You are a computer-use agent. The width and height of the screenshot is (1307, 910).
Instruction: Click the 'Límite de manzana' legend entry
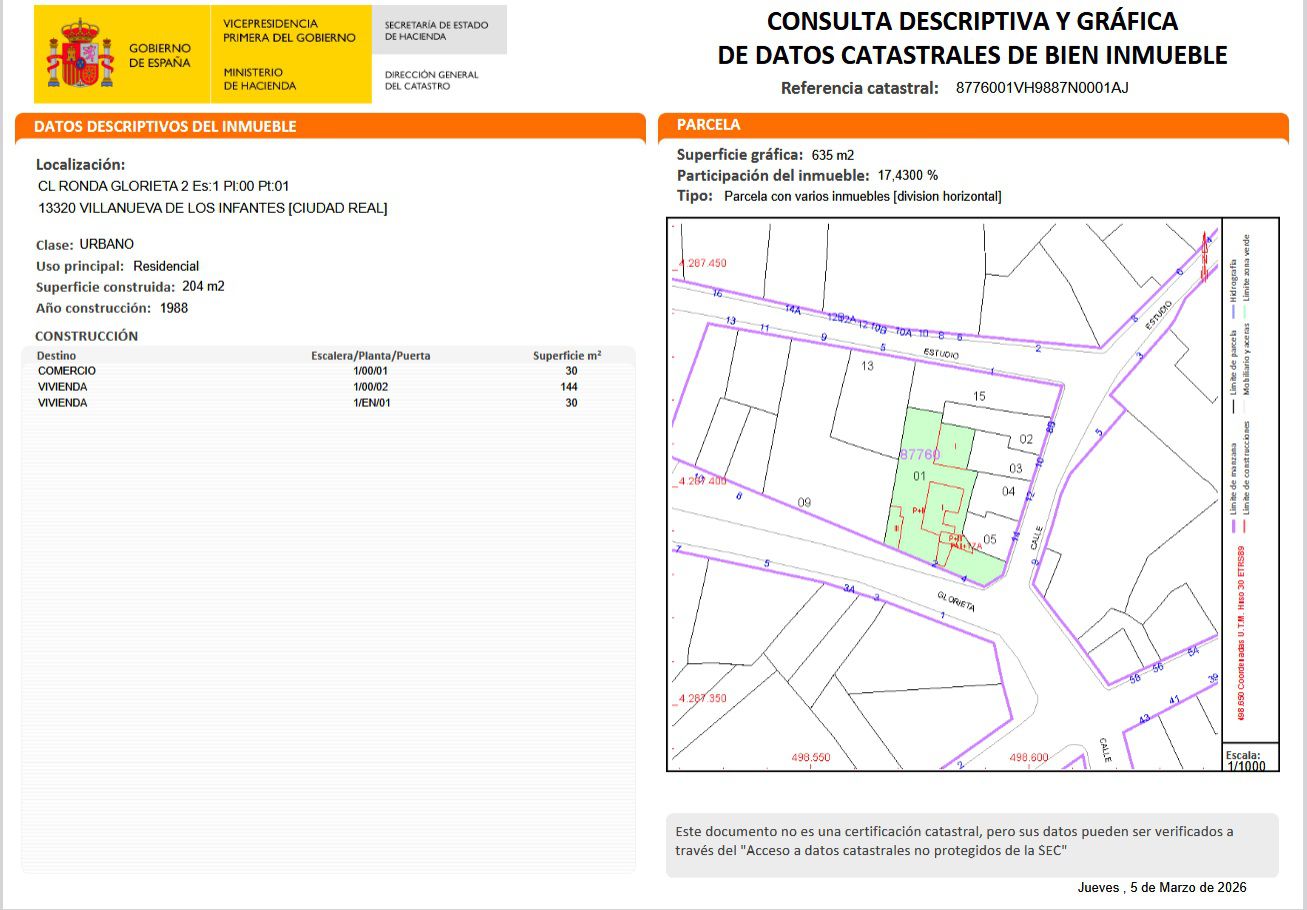[x=1234, y=490]
